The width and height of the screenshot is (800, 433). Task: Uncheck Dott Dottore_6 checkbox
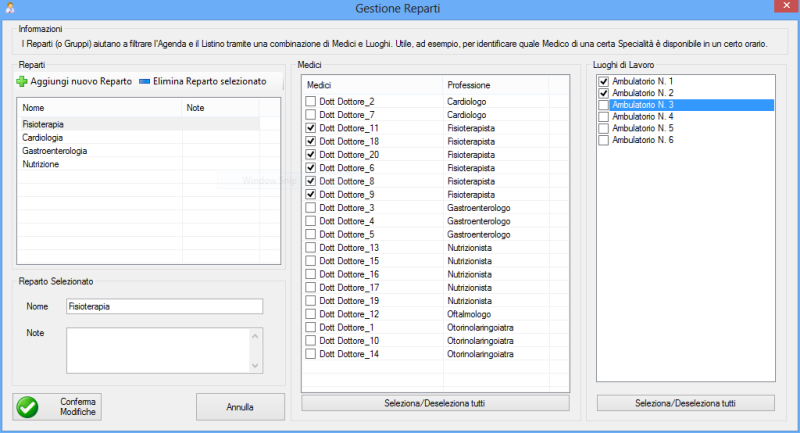pos(311,168)
